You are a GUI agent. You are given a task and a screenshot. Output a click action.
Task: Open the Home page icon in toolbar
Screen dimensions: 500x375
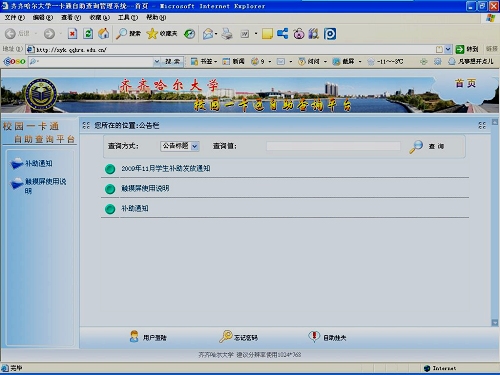pos(104,33)
